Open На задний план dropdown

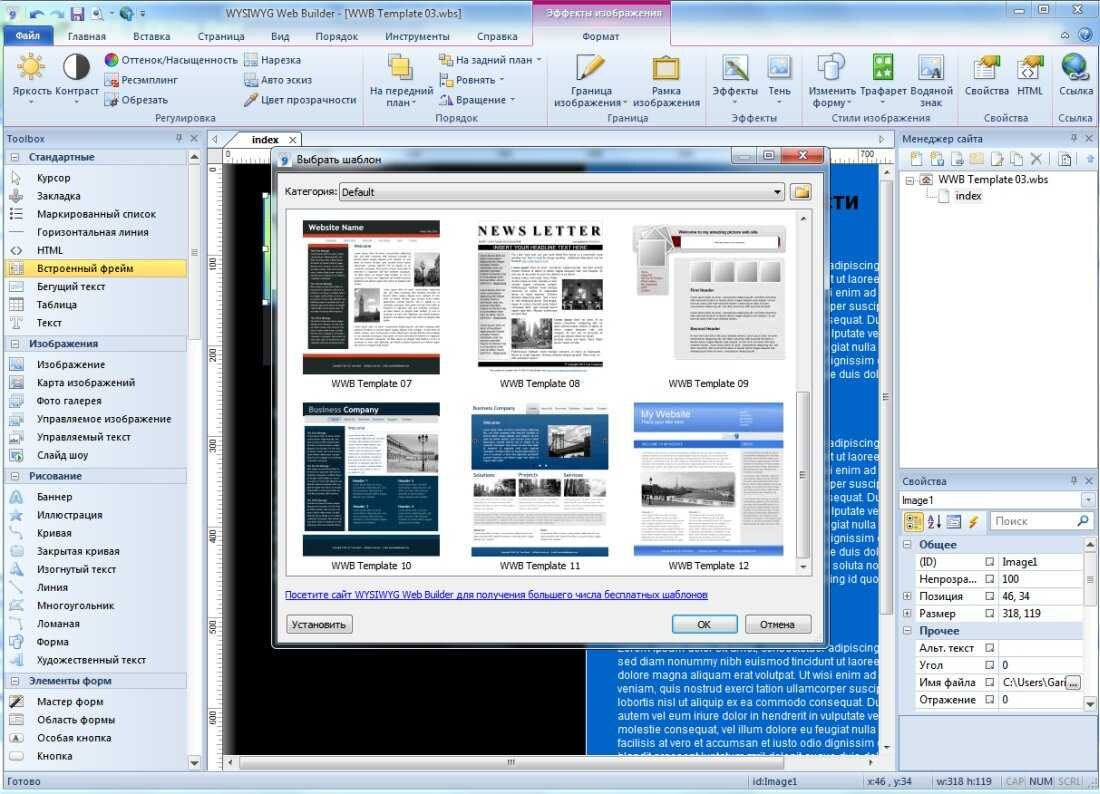(x=490, y=60)
